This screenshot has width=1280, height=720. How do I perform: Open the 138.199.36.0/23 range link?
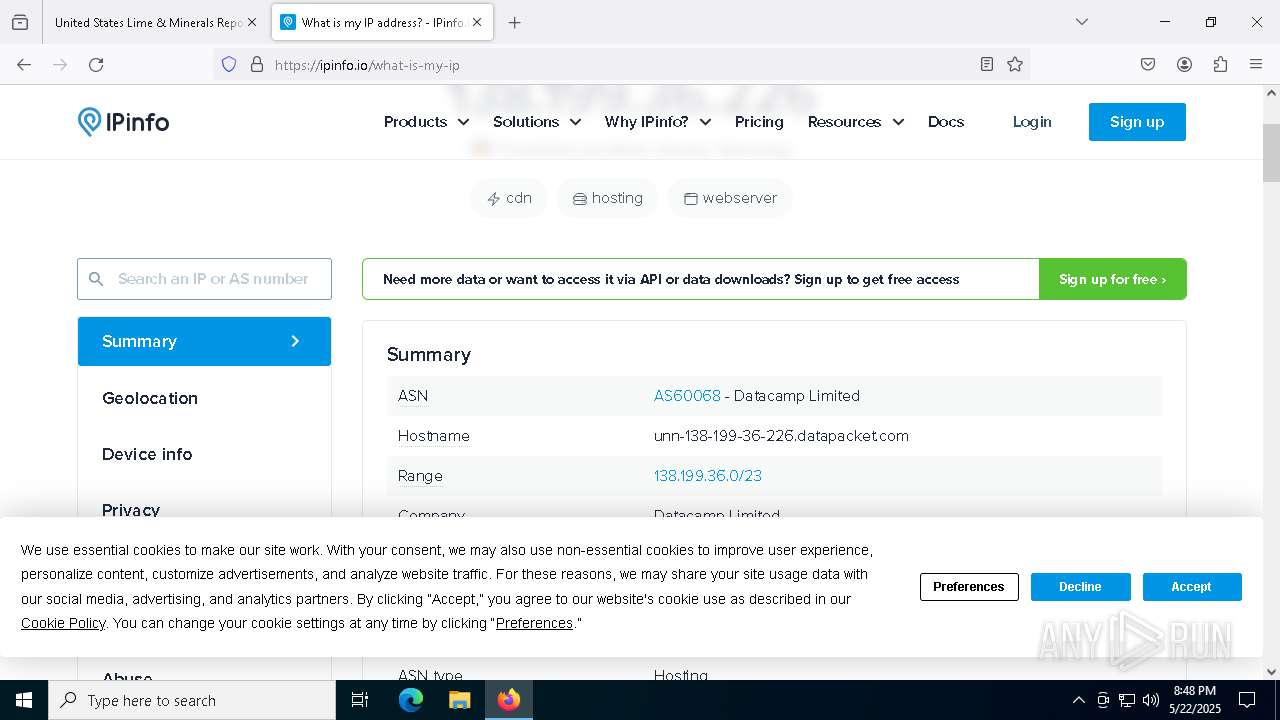coord(708,476)
